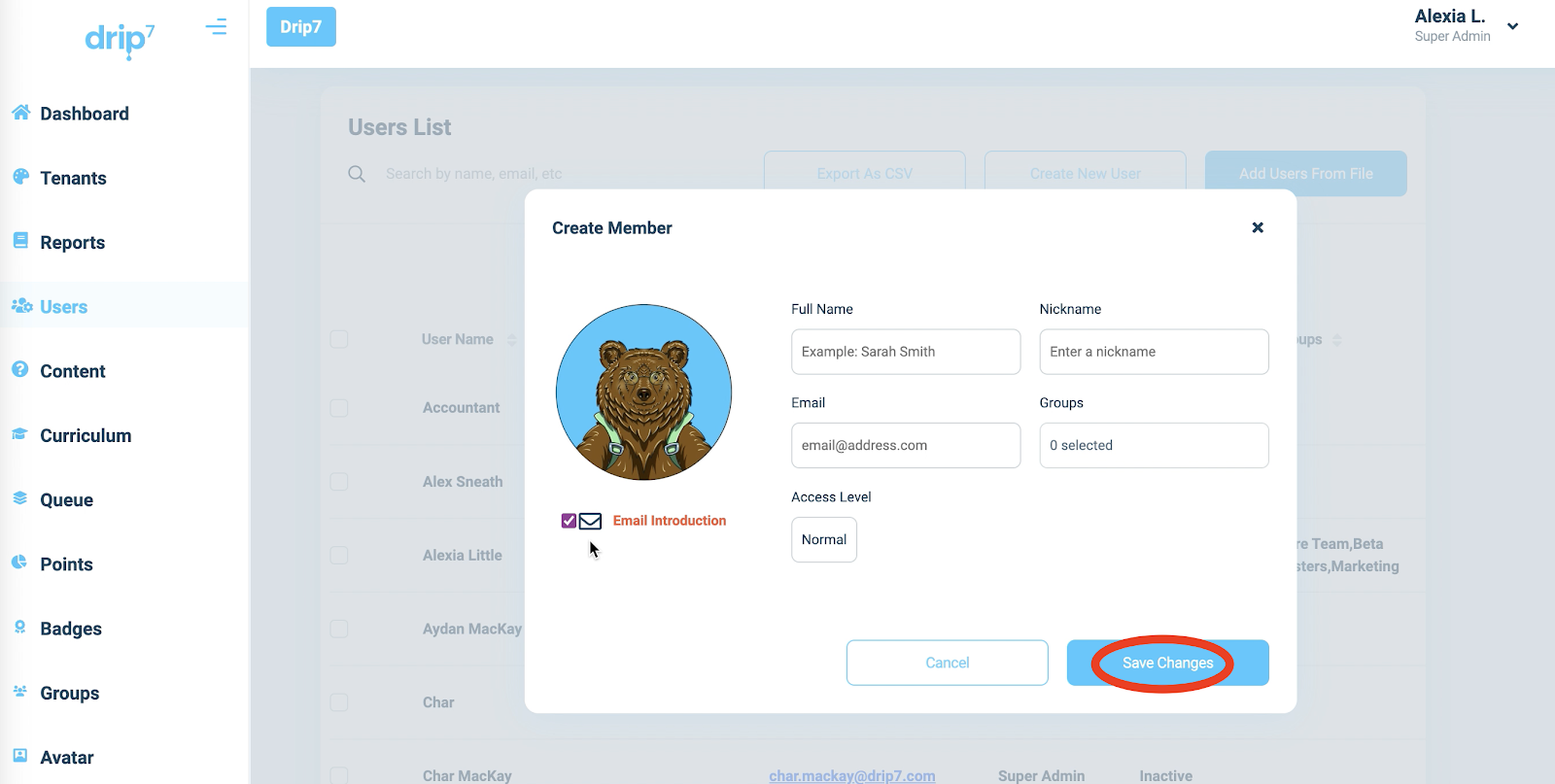
Task: Check the Alexia Little row checkbox
Action: [339, 556]
